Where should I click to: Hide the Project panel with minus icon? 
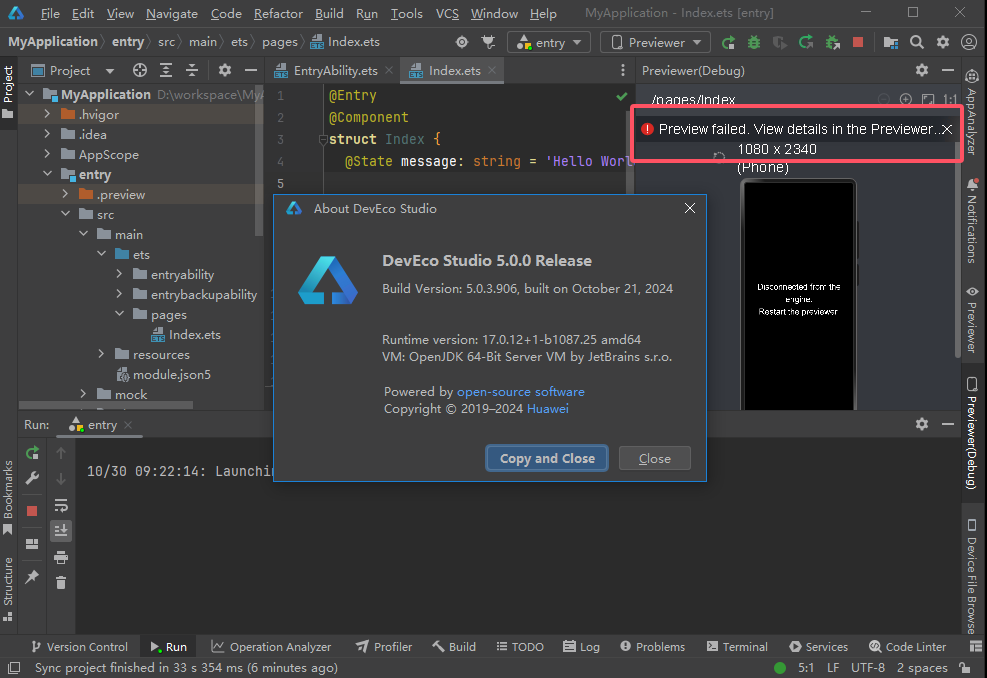[x=251, y=71]
